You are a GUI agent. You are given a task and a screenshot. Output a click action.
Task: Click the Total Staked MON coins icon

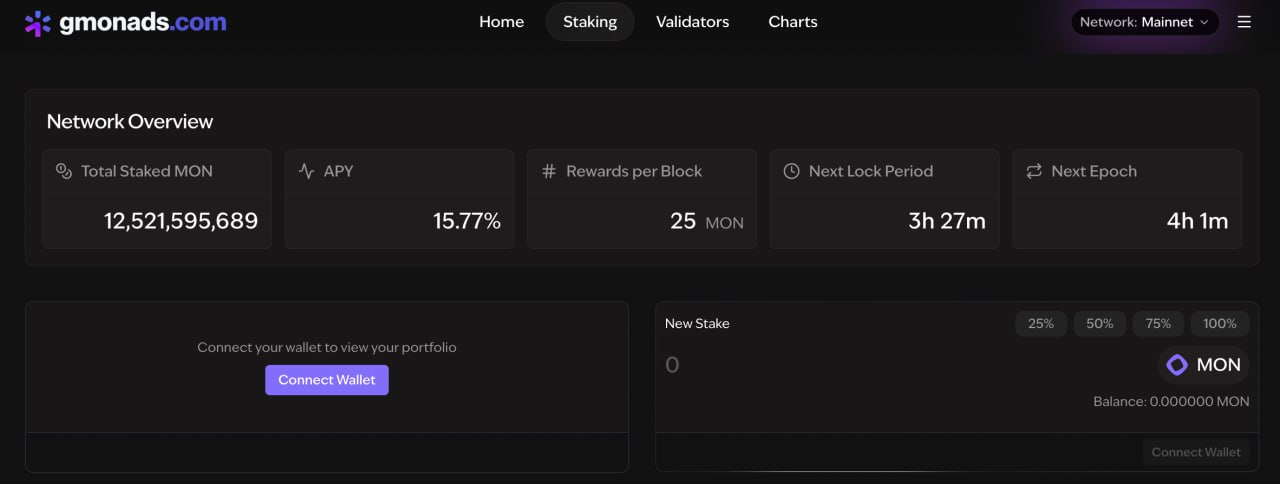[64, 171]
